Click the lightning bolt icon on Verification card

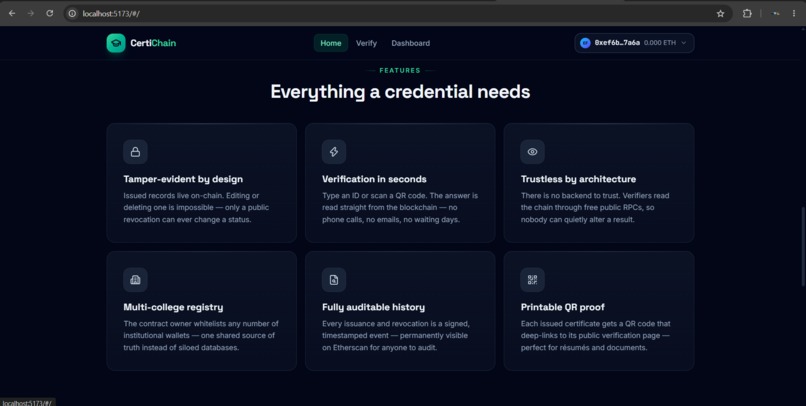pos(334,152)
